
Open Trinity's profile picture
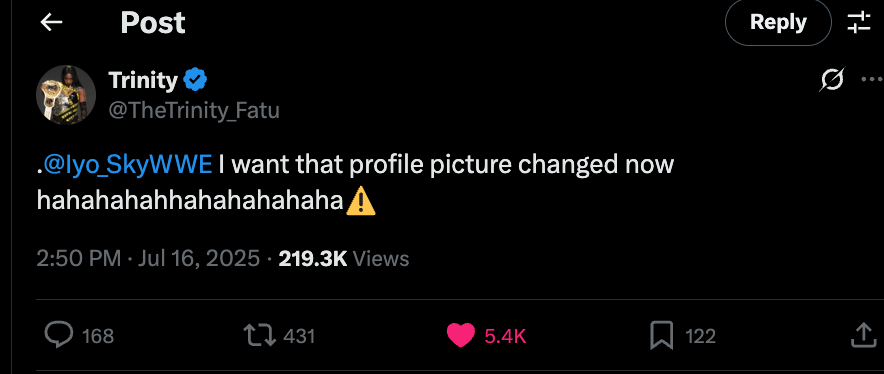click(x=66, y=94)
